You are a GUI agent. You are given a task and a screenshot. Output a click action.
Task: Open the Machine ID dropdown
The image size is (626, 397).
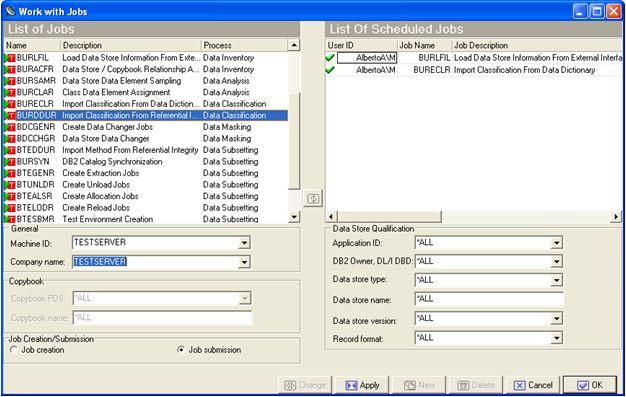click(x=244, y=243)
